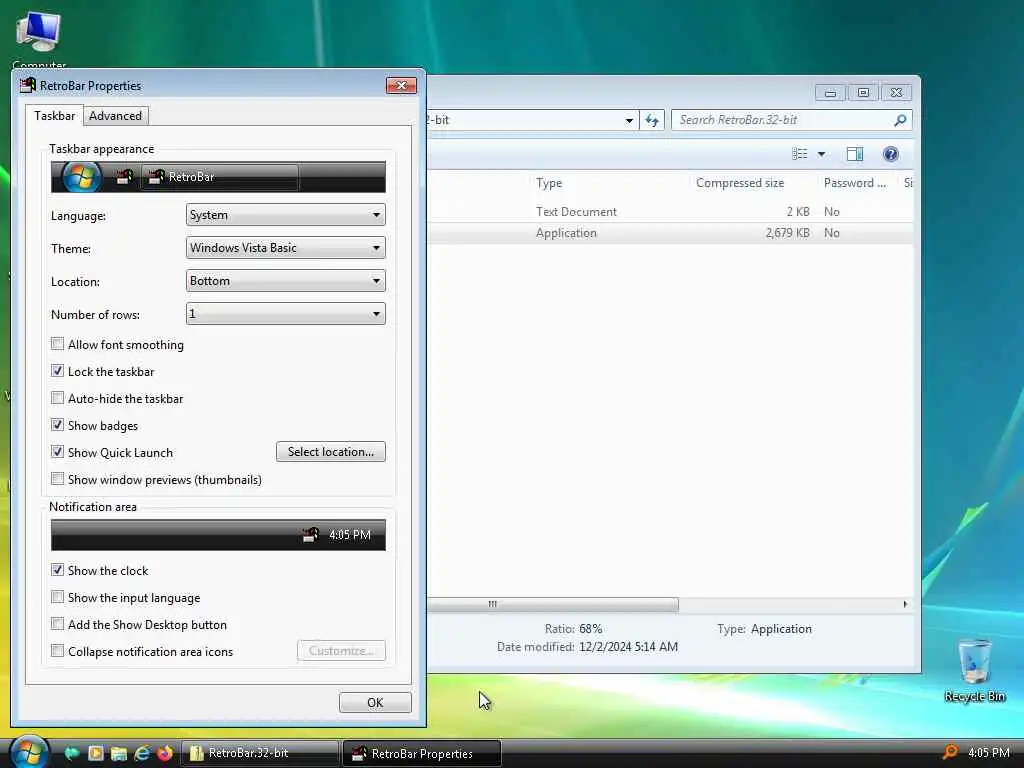Launch Firefox from quick launch
The height and width of the screenshot is (768, 1024).
coord(165,753)
